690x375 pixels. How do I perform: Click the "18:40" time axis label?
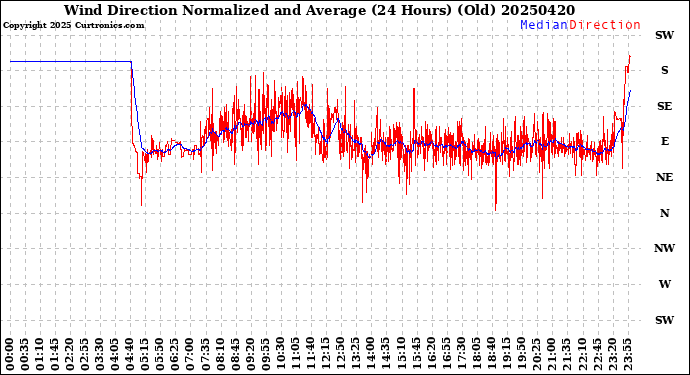[491, 354]
